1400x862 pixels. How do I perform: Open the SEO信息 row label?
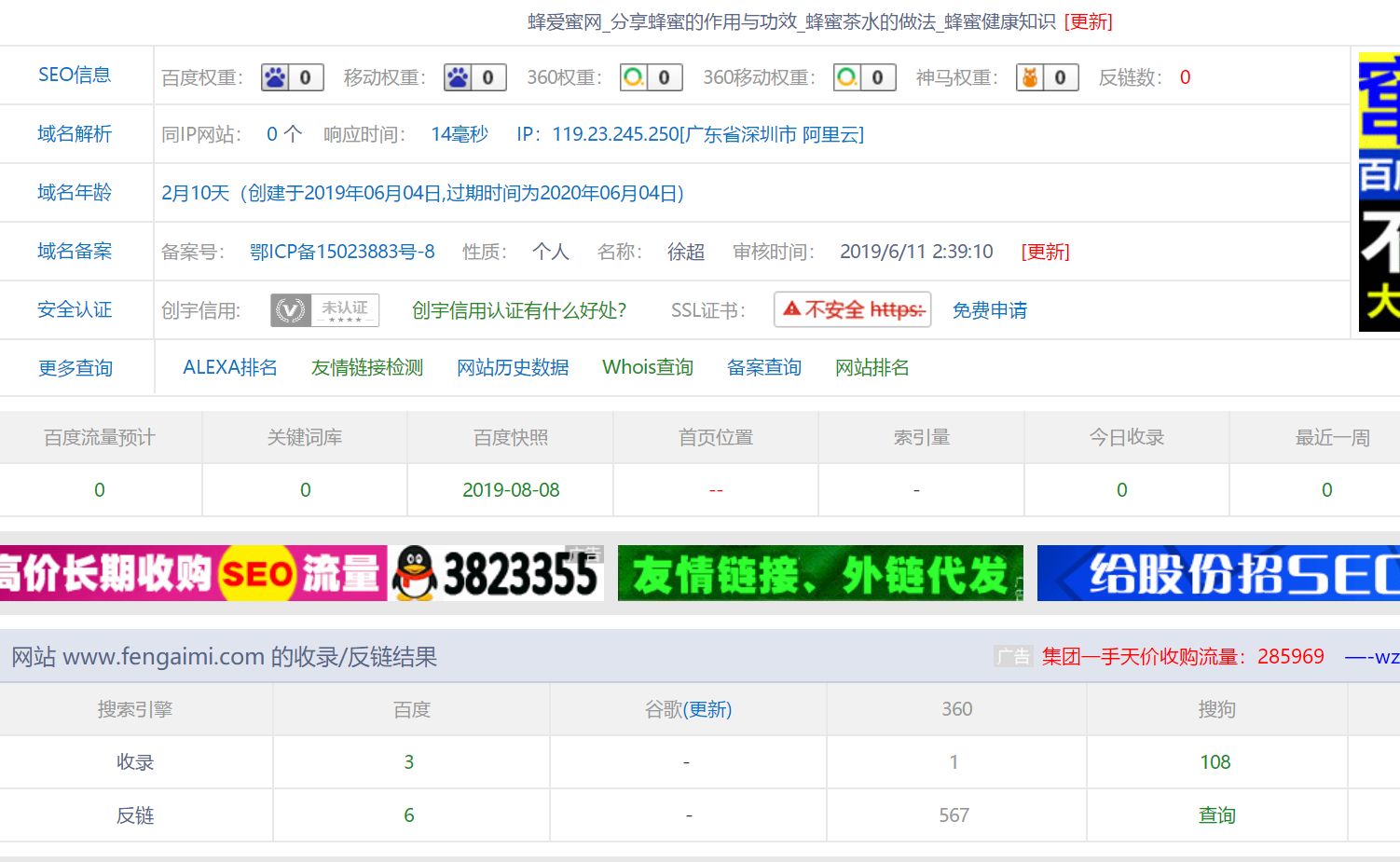[75, 75]
